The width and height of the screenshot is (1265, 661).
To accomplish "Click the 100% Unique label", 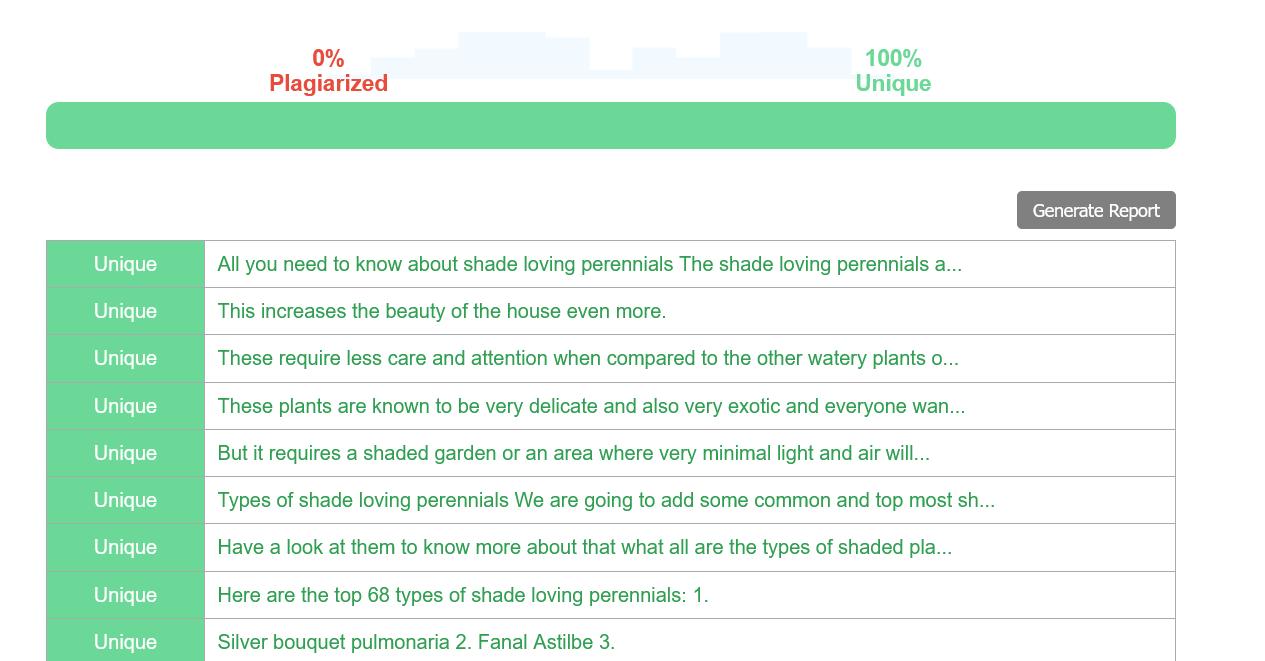I will pyautogui.click(x=893, y=71).
